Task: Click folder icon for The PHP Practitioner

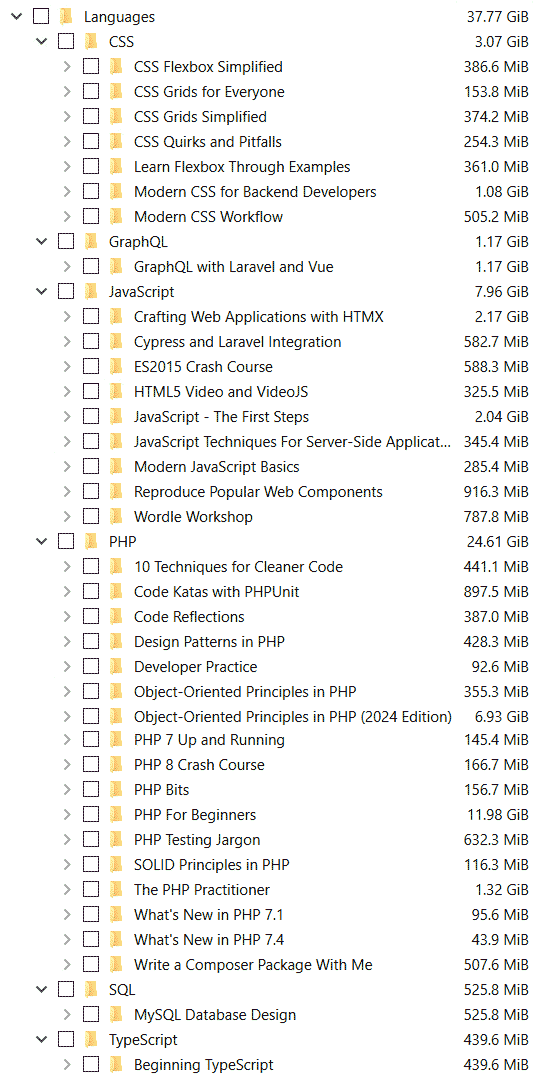Action: (x=116, y=890)
